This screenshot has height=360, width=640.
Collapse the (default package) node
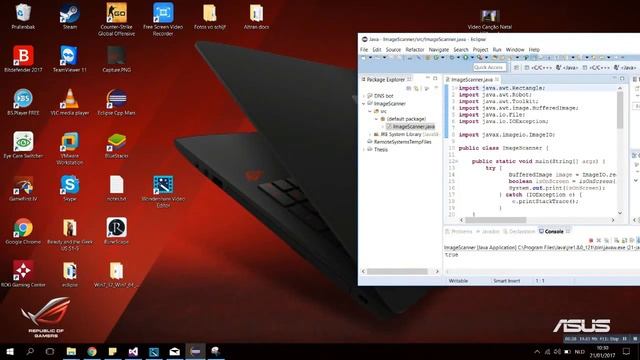pyautogui.click(x=376, y=119)
